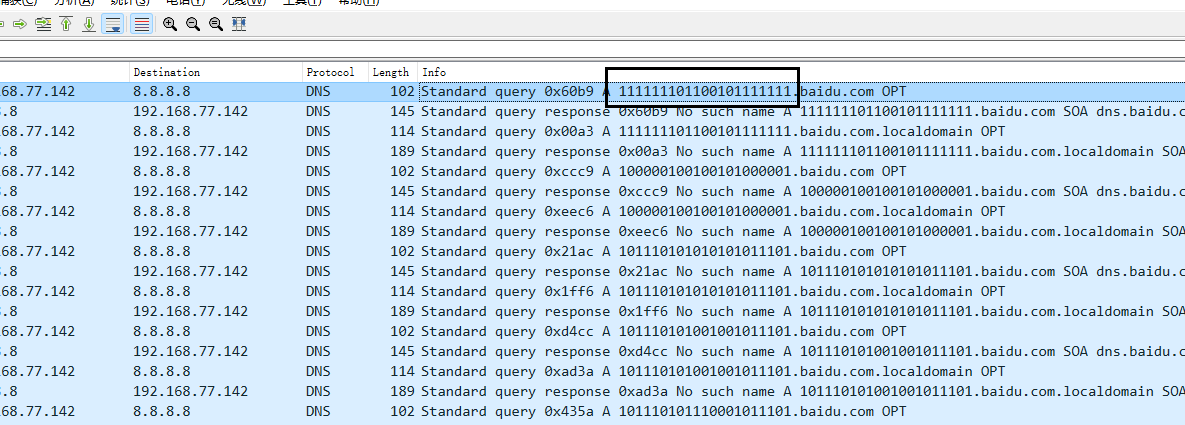
Task: Sort by the Destination column header
Action: coord(215,73)
